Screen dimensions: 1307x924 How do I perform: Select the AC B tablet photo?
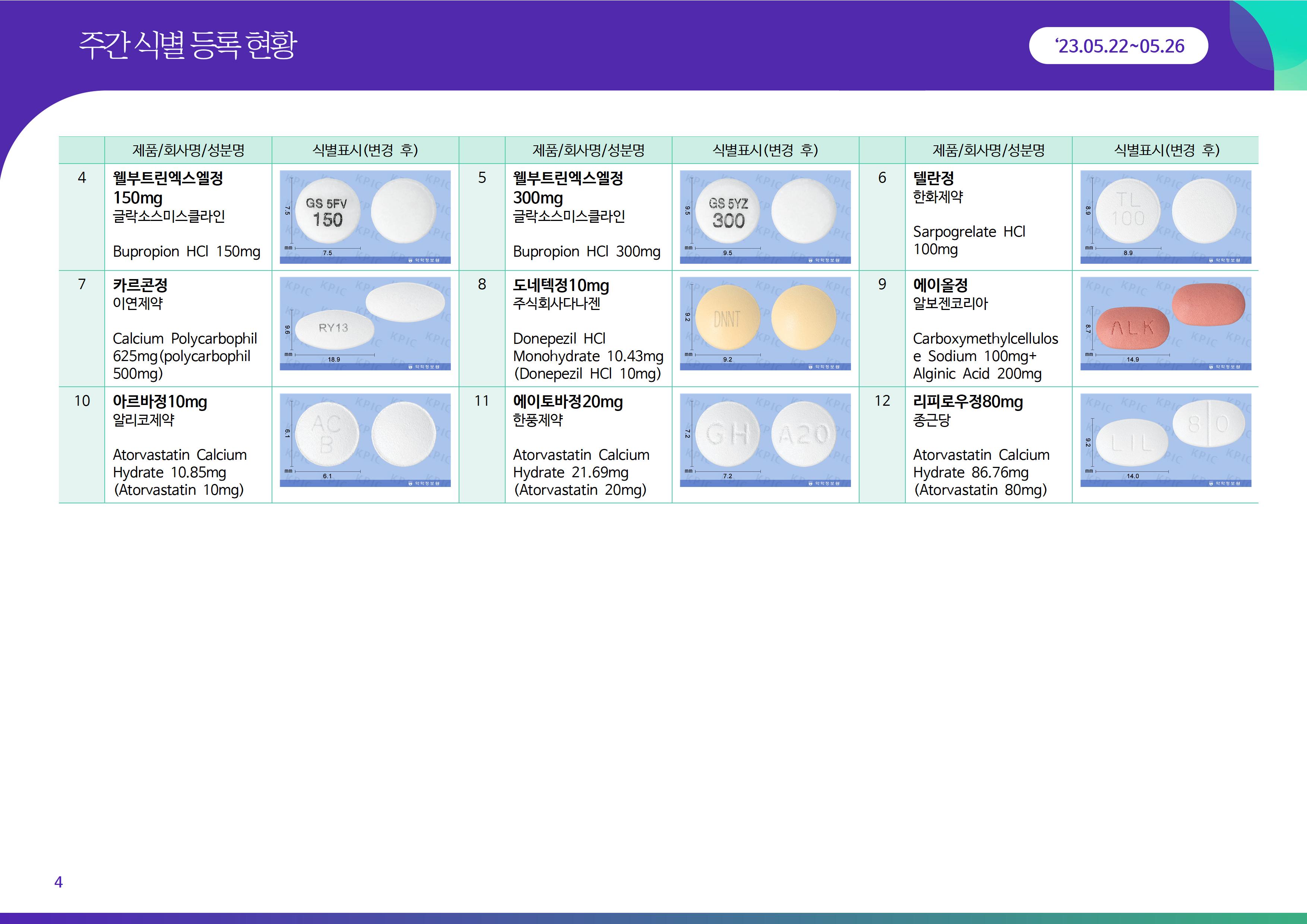[x=365, y=440]
